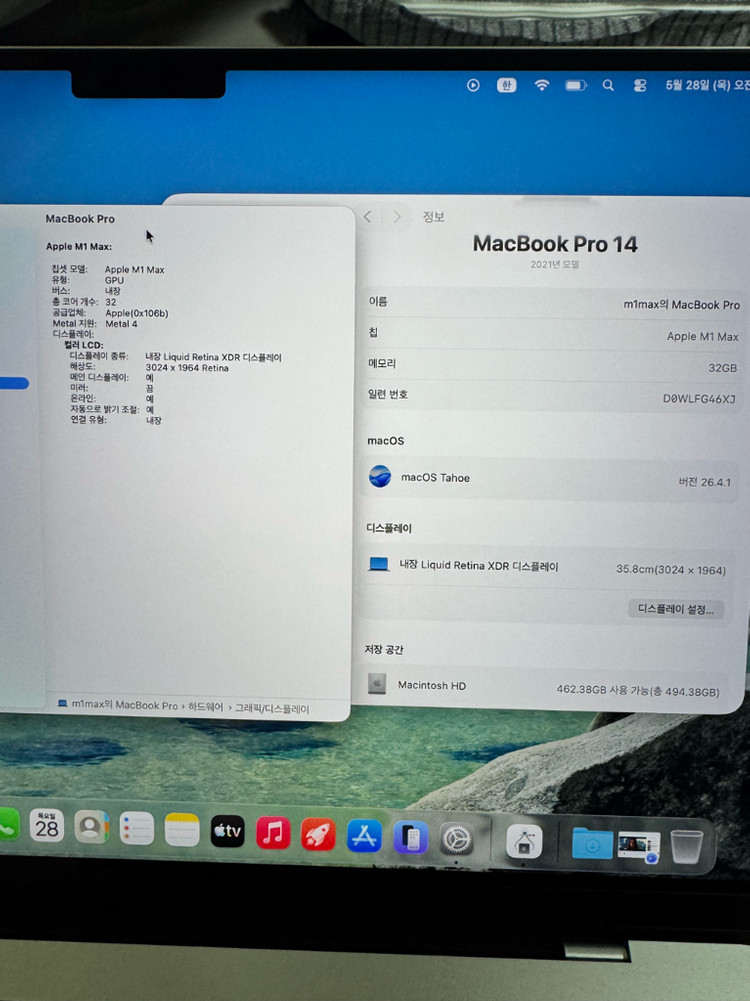Click the 칩 row with Apple M1 Max
Viewport: 750px width, 1001px height.
pyautogui.click(x=553, y=334)
